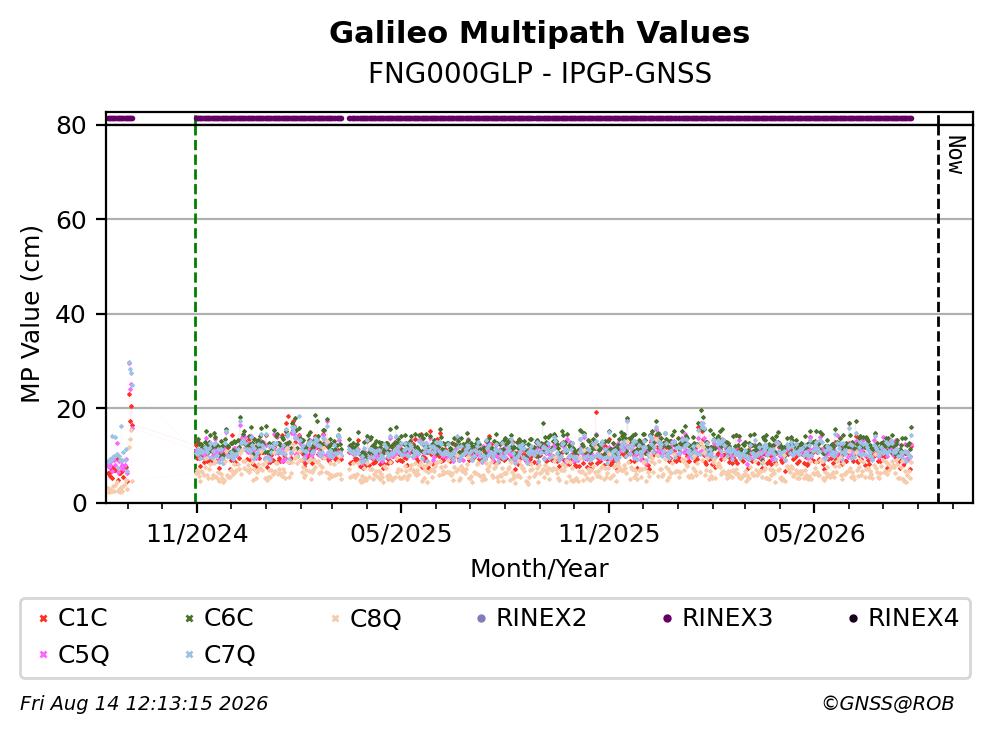This screenshot has width=993, height=734.
Task: Click the 20 y-axis tick label
Action: coord(72,408)
